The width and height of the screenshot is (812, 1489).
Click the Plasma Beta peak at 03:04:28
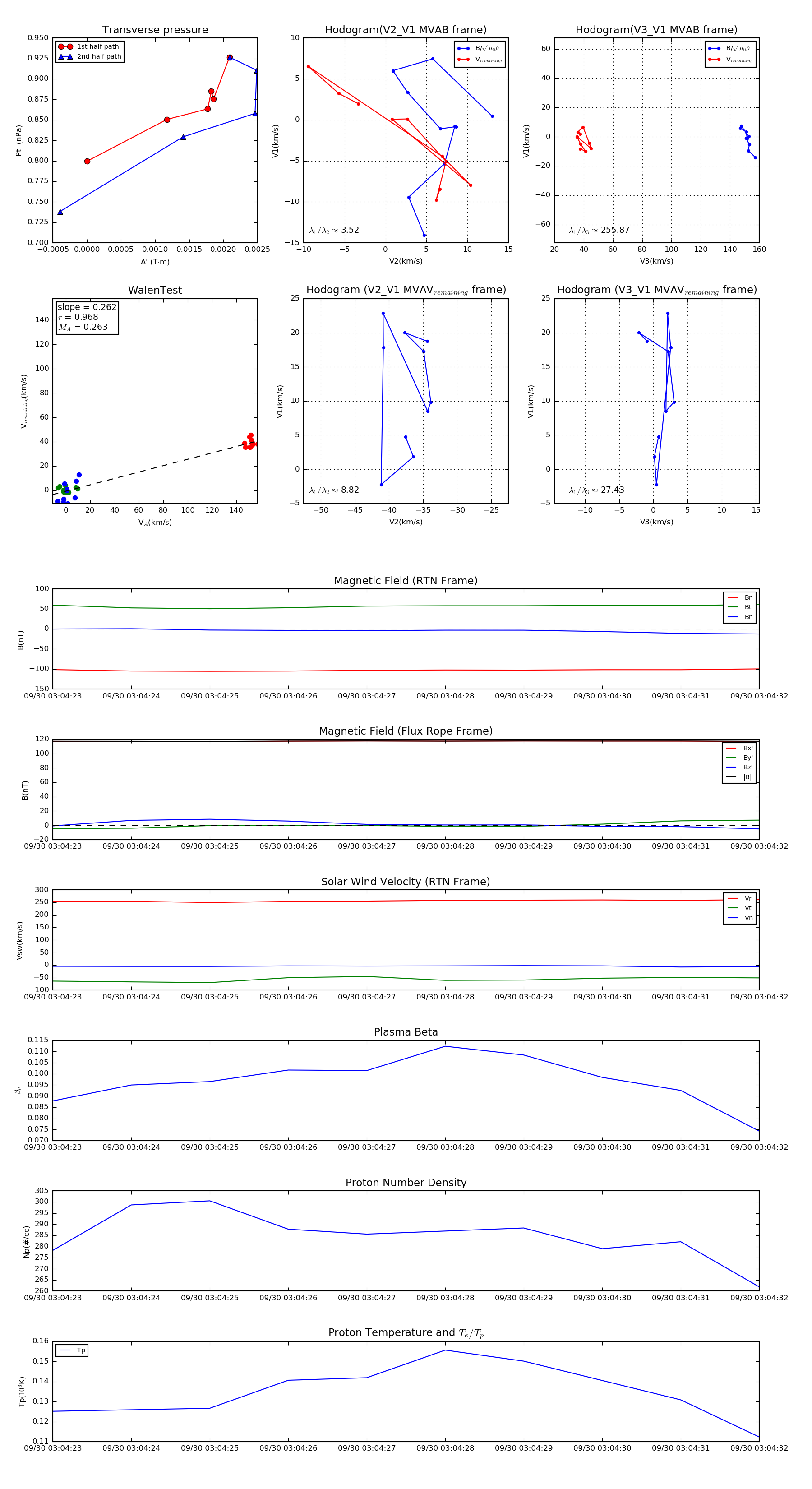coord(445,1046)
